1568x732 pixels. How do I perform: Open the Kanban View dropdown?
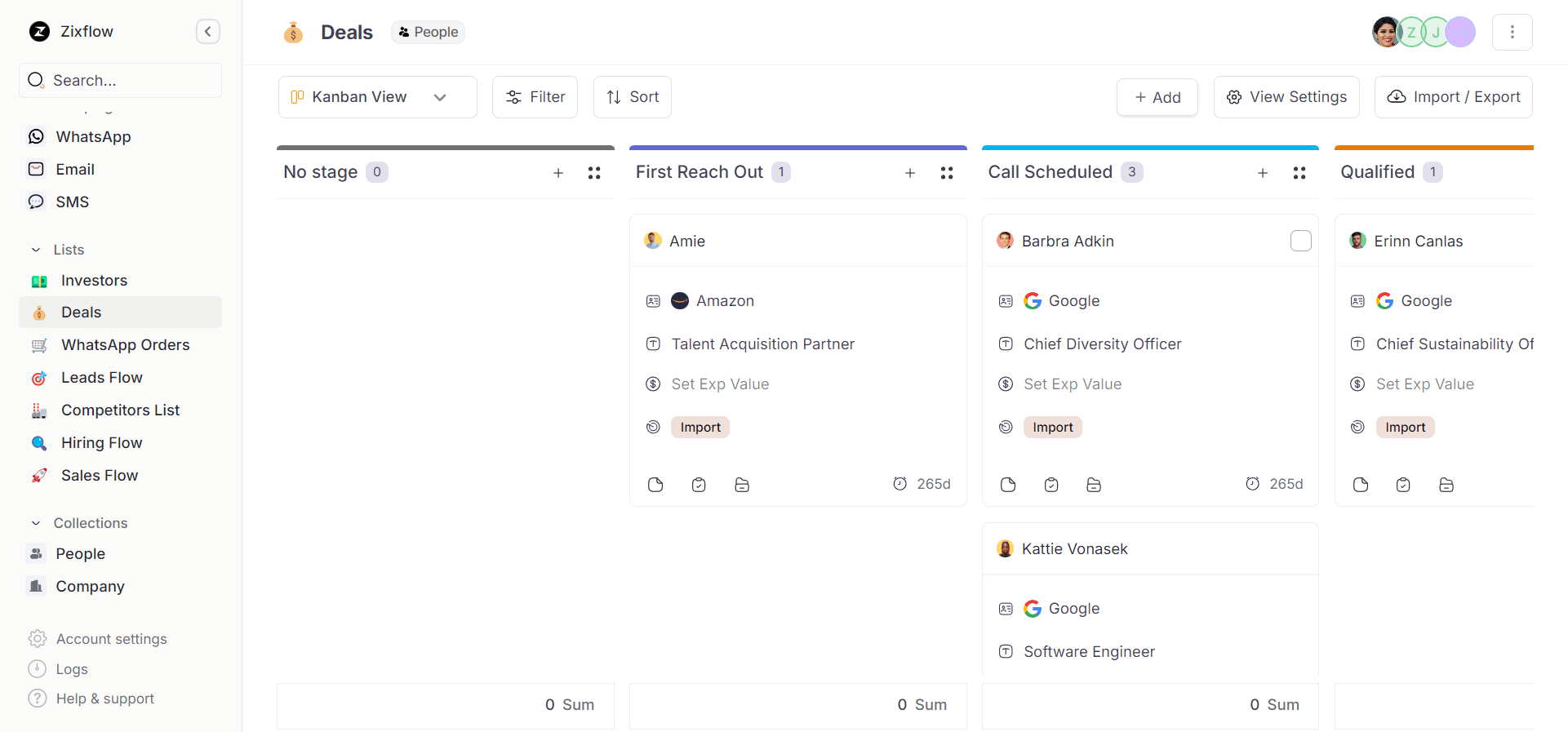(x=377, y=97)
